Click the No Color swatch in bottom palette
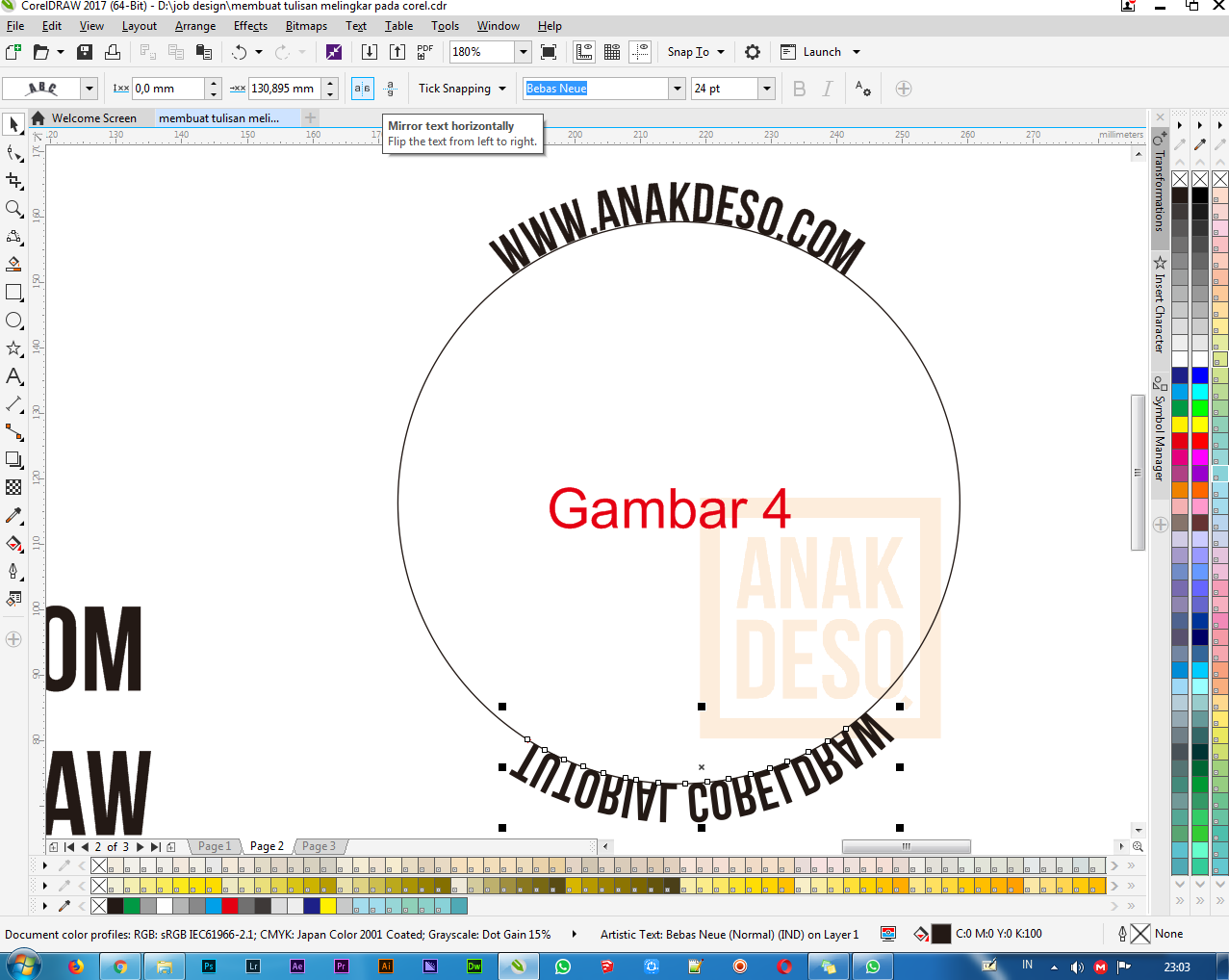This screenshot has height=980, width=1229. tap(98, 906)
